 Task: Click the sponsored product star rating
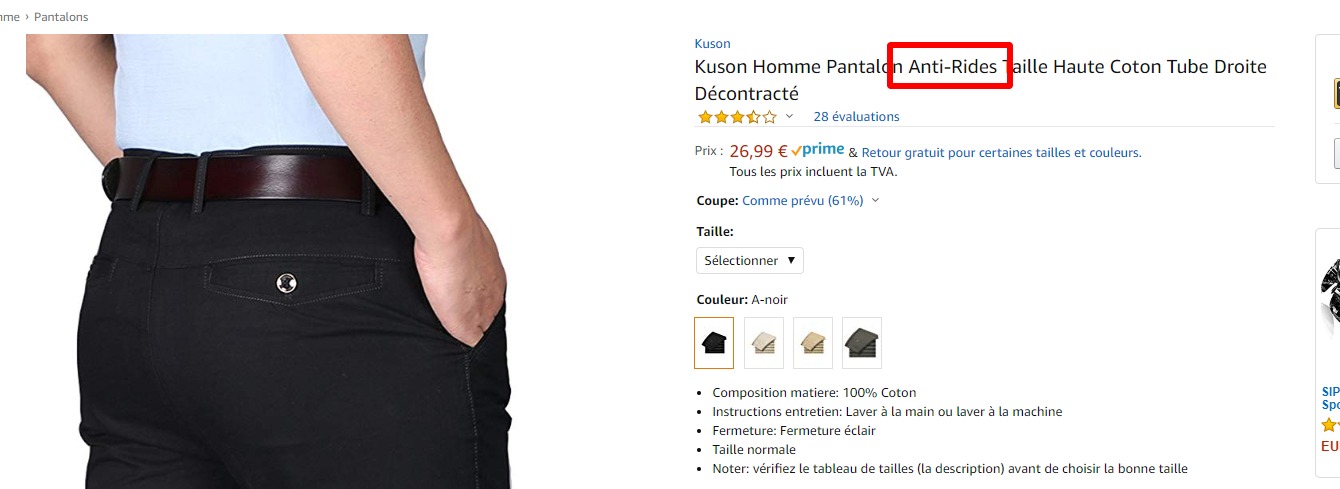tap(1331, 424)
